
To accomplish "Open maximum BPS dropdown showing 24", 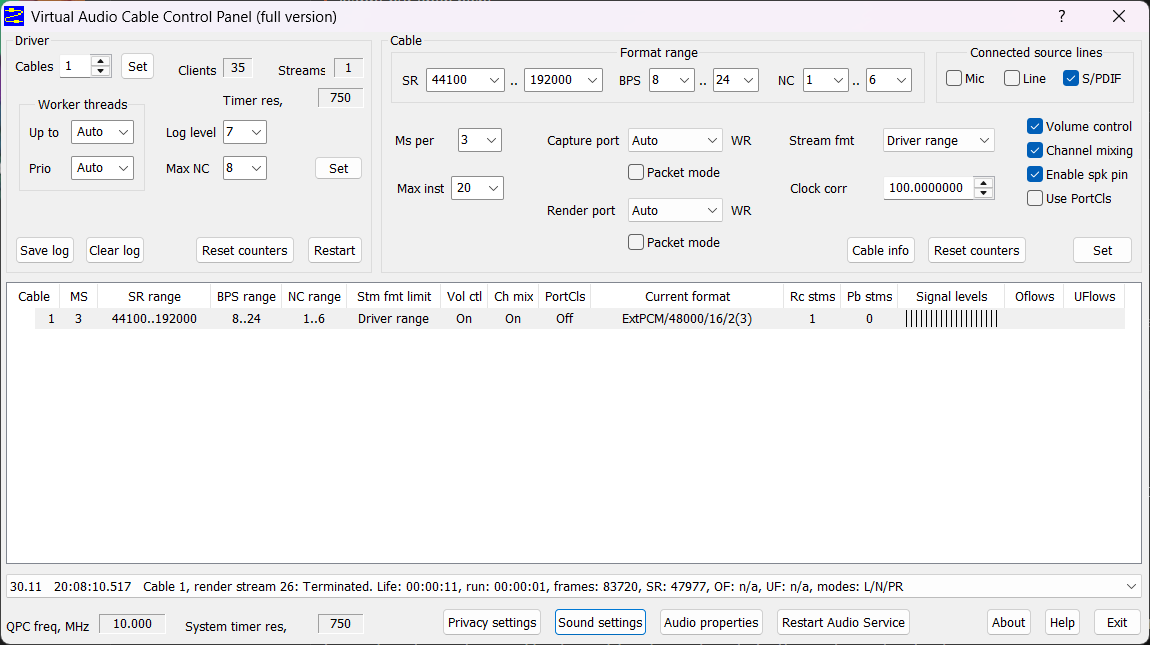I will click(x=735, y=80).
